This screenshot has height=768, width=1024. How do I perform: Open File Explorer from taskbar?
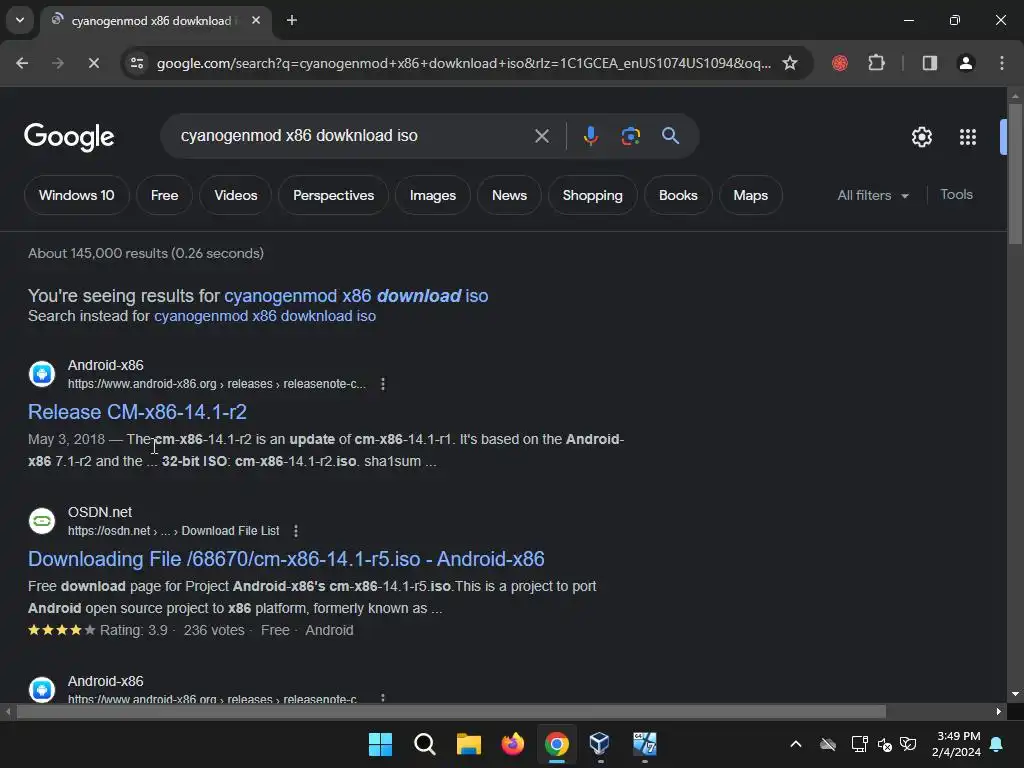468,744
